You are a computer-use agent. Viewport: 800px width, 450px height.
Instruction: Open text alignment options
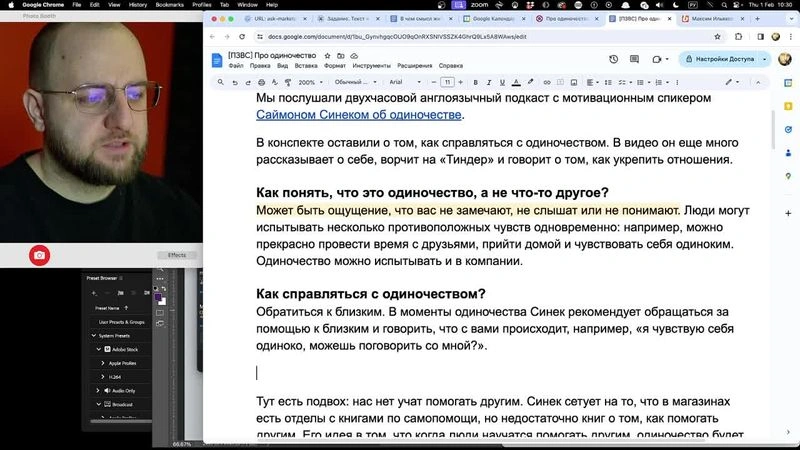(592, 82)
